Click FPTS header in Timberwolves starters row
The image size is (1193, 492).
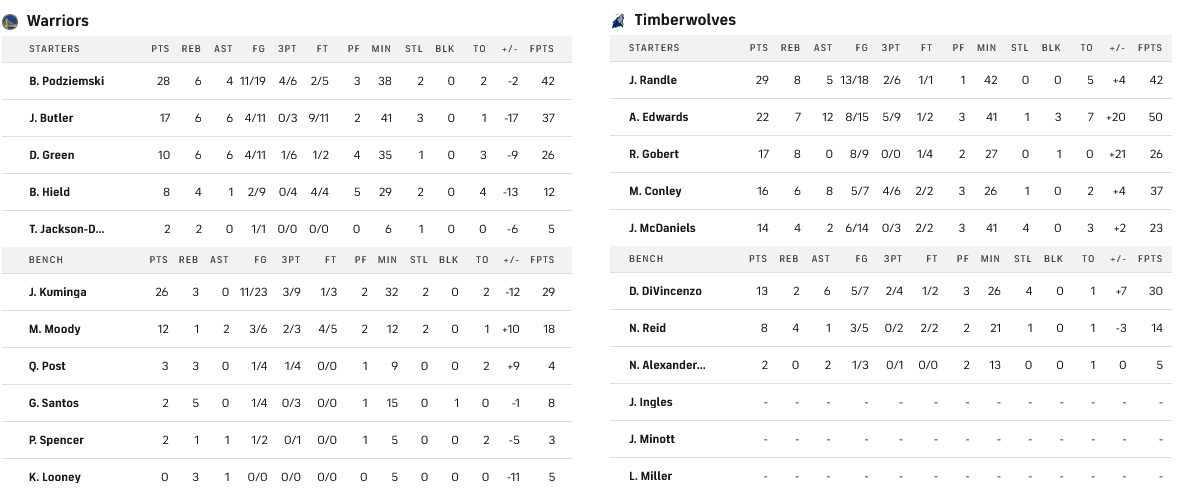pos(1150,48)
